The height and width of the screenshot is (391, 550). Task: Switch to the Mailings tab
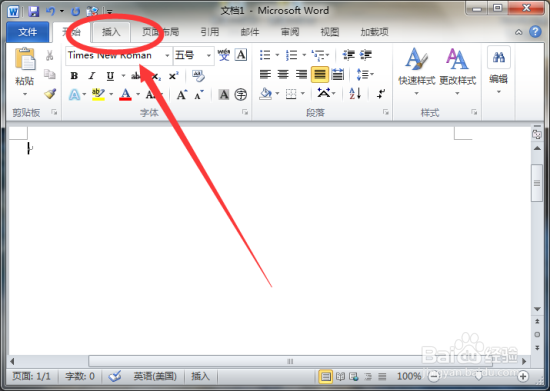pyautogui.click(x=250, y=32)
